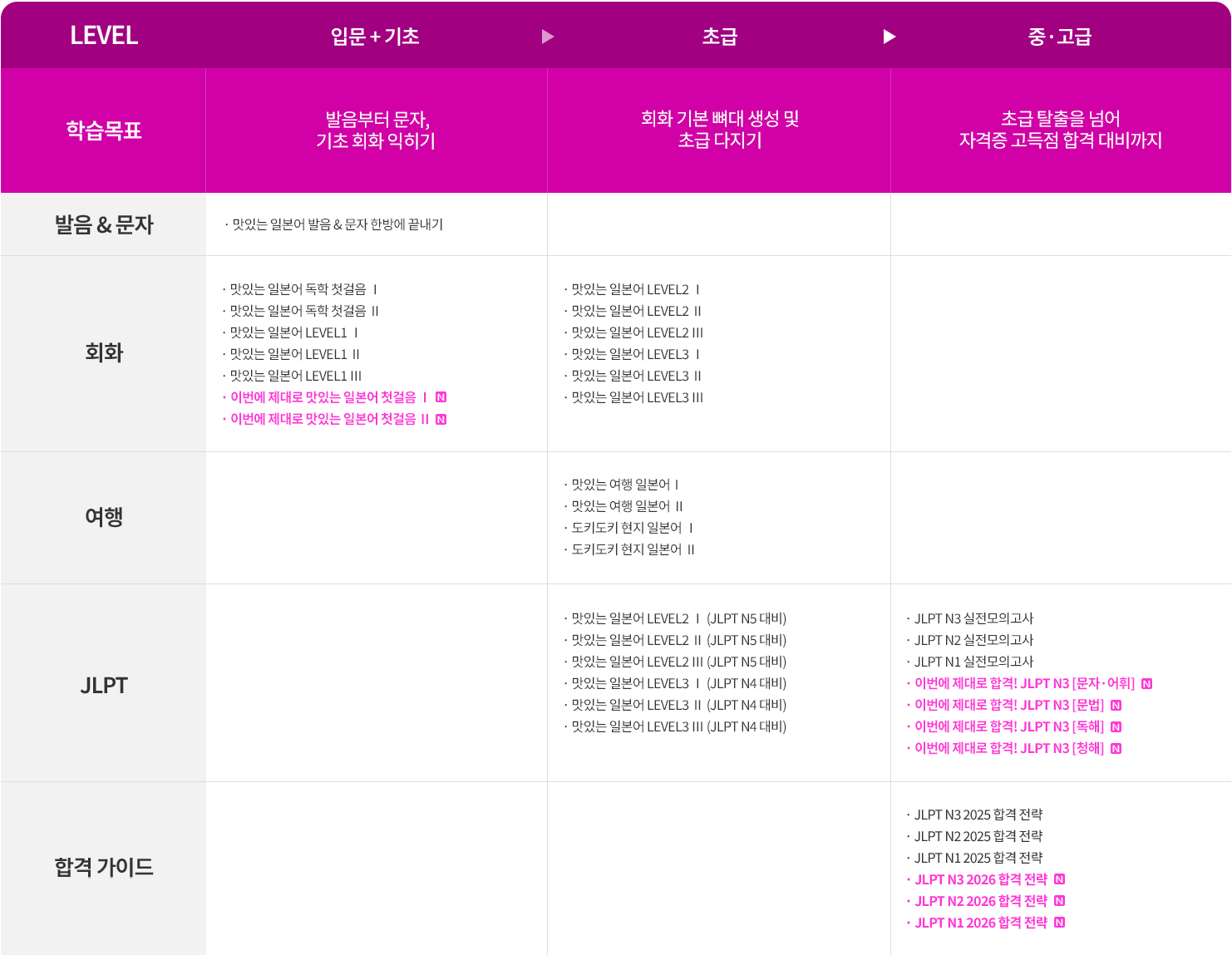Click the goal text 회화 기본 뼈대 생성 및 초급 다지기

720,130
